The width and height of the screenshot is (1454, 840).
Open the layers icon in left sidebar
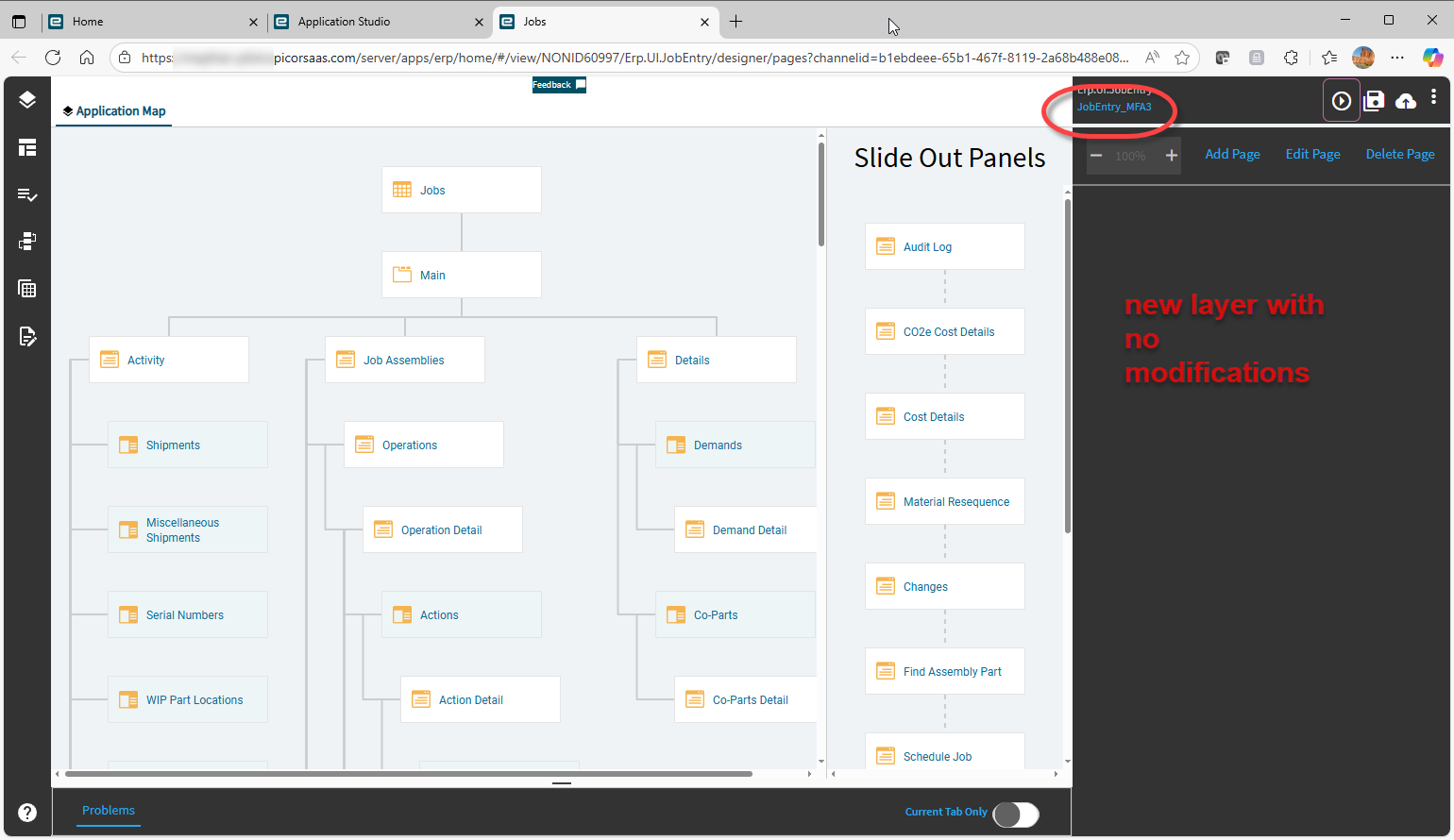point(27,100)
